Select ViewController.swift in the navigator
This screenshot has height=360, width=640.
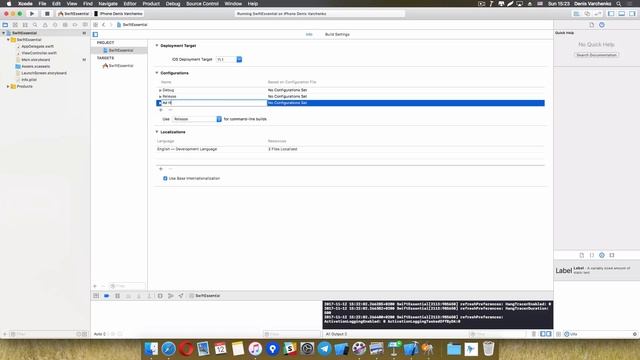coord(39,53)
